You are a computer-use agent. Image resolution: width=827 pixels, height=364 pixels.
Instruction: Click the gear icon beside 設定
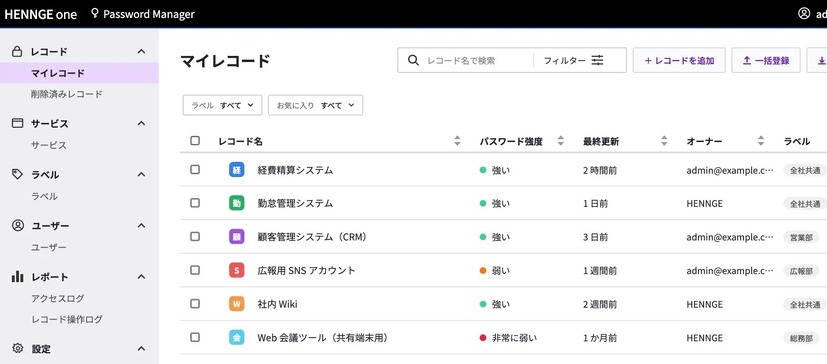(17, 349)
